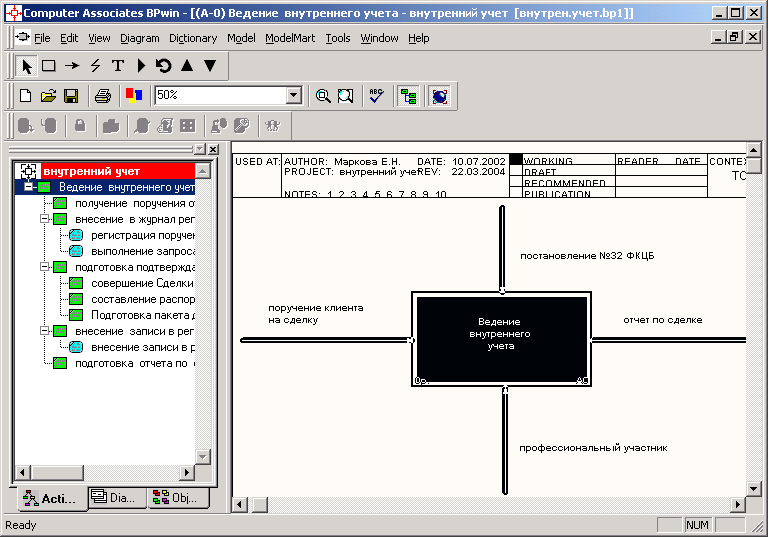This screenshot has width=768, height=537.
Task: Close the Model Explorer panel
Action: click(x=213, y=149)
